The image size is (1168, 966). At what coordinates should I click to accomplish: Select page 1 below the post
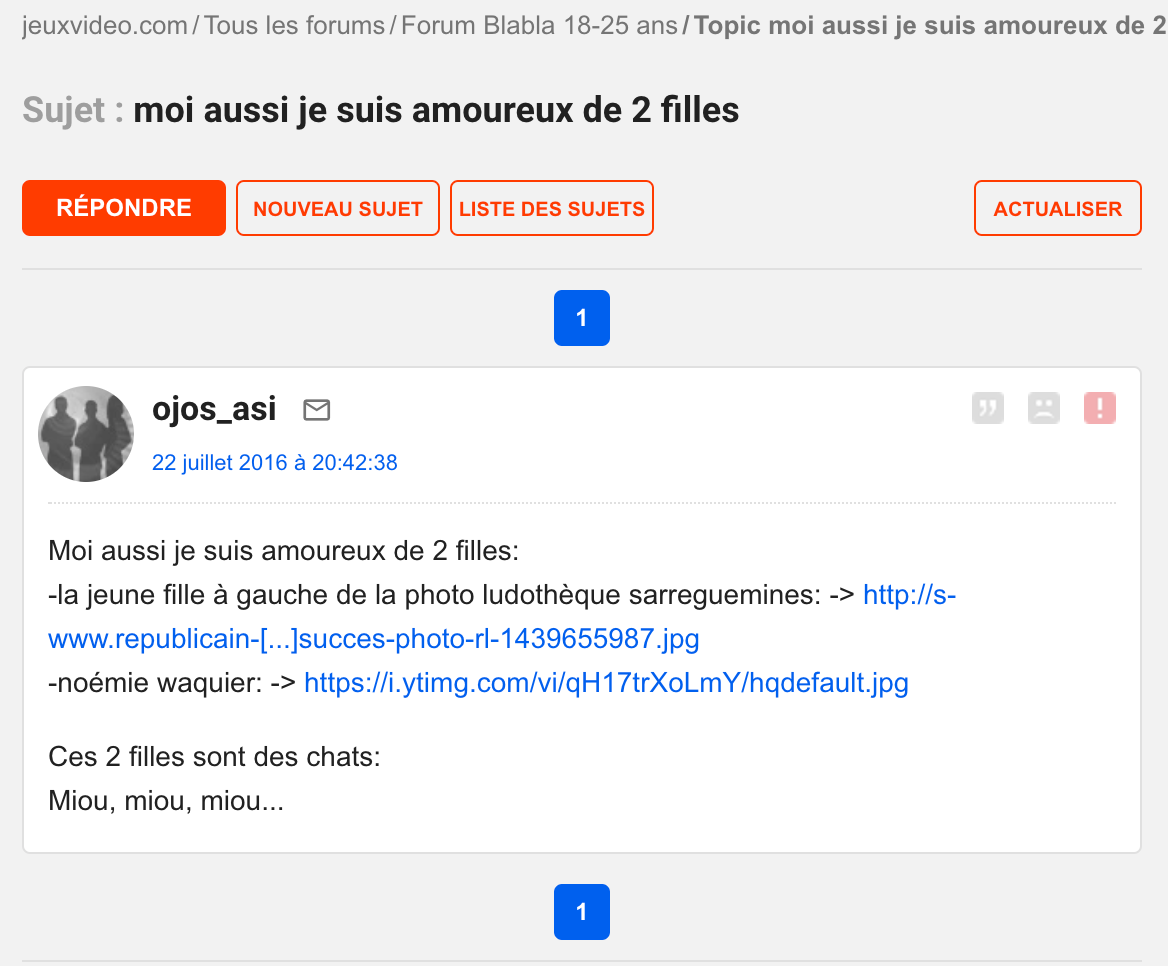[x=582, y=912]
